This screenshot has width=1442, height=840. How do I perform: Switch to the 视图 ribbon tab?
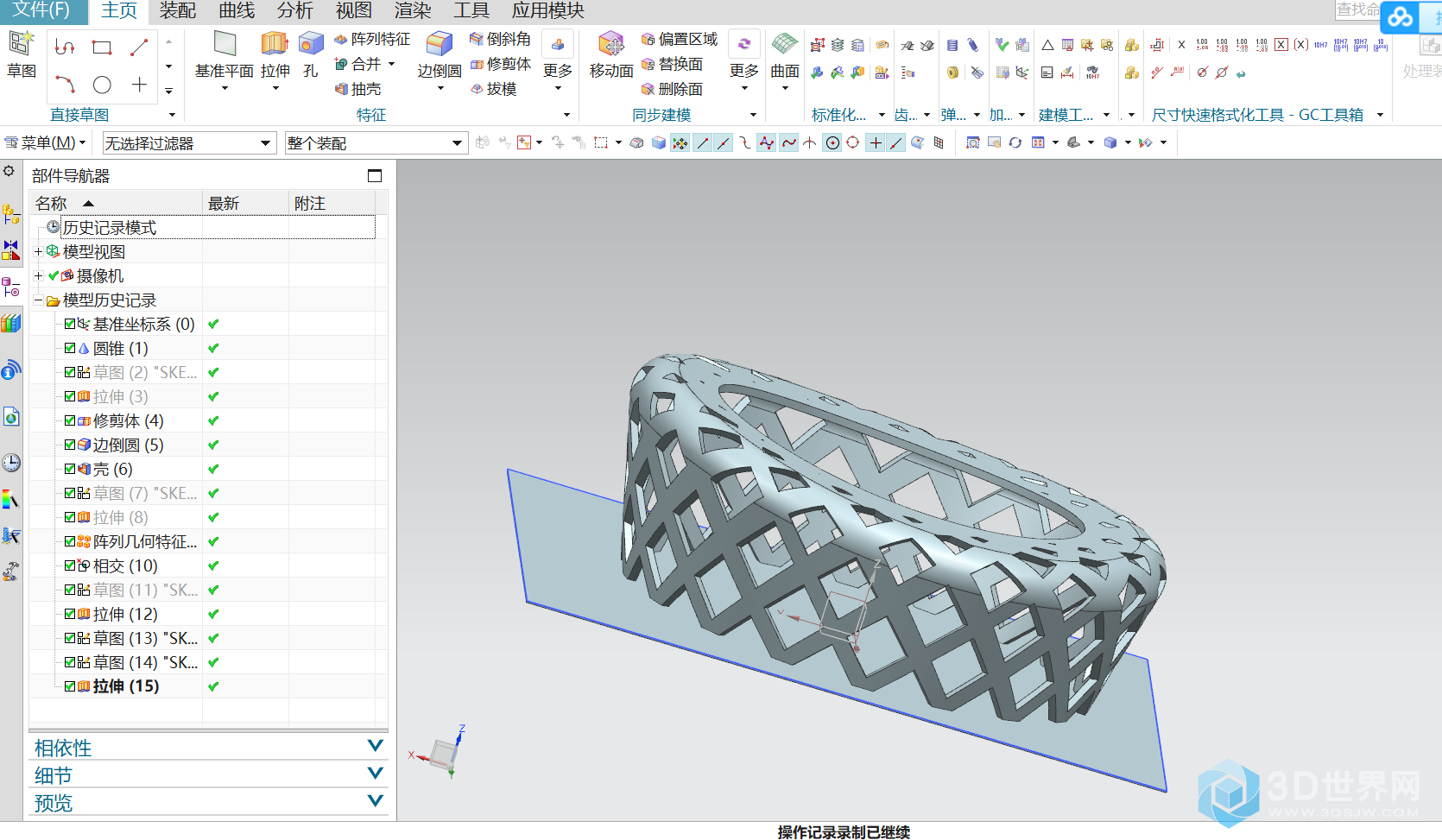[x=354, y=10]
